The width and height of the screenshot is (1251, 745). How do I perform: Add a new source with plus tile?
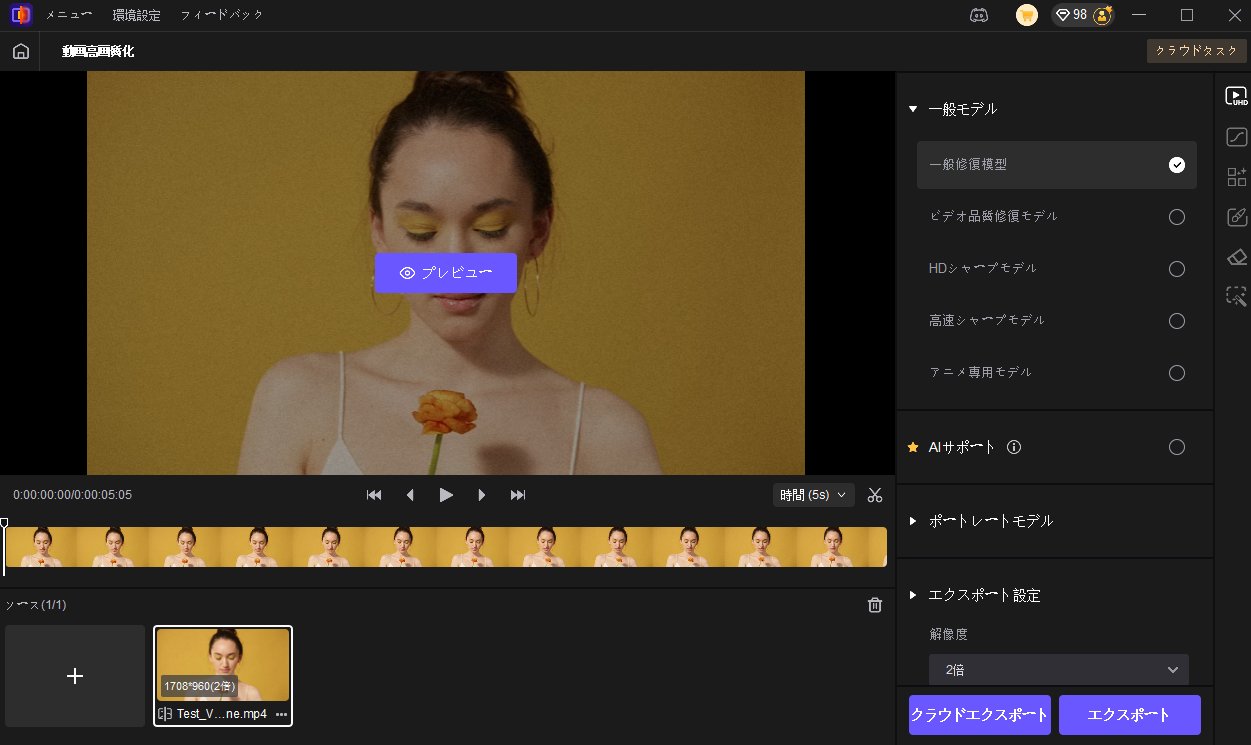75,676
